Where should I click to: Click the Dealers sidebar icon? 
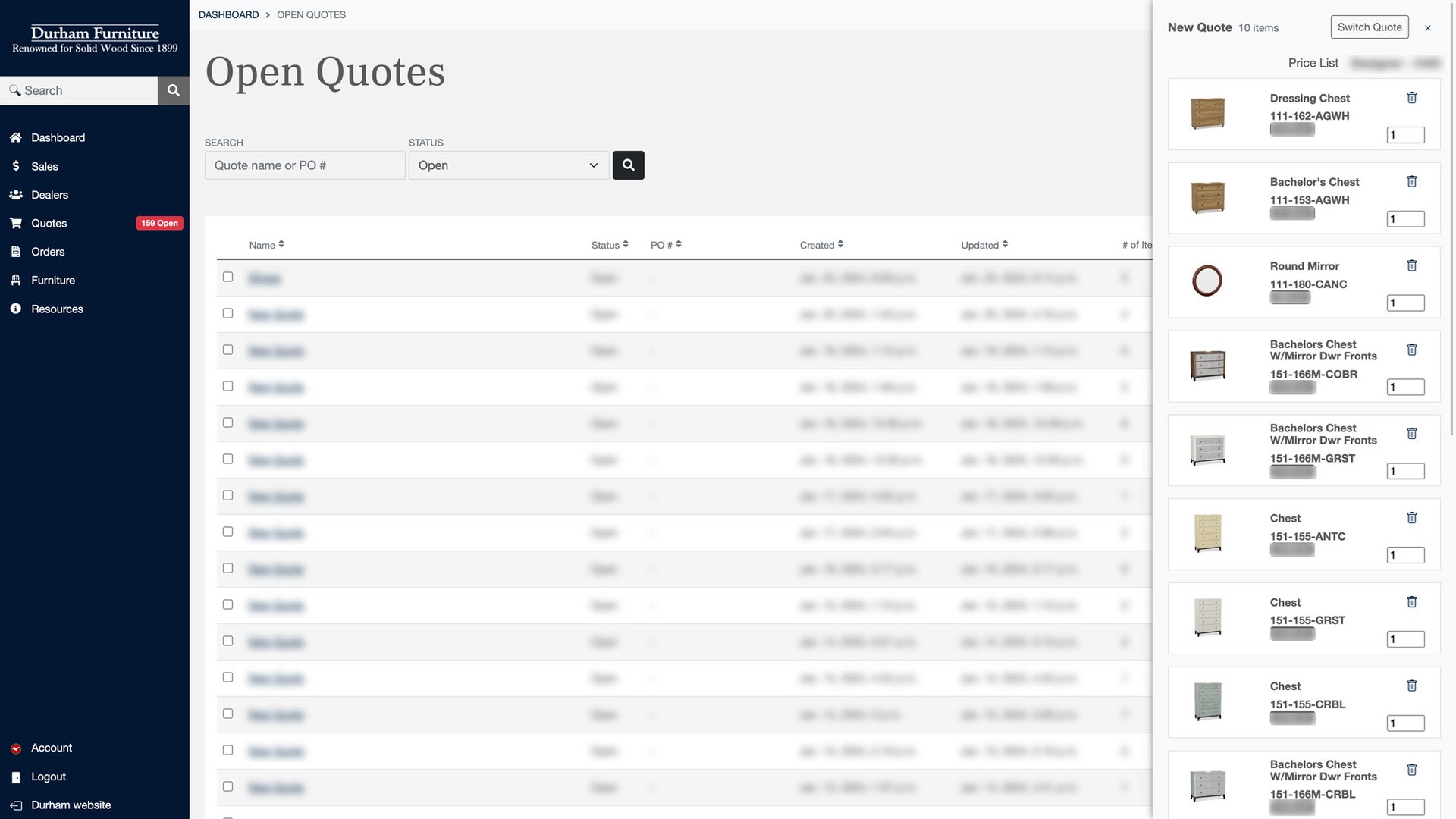point(16,195)
